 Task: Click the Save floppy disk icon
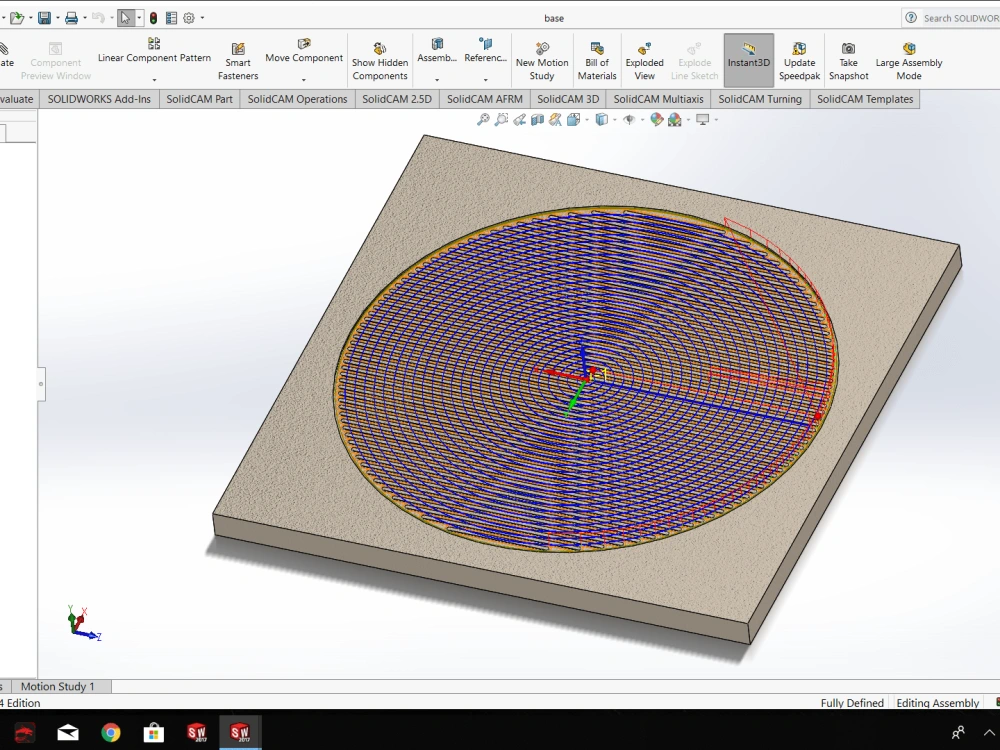click(x=44, y=18)
